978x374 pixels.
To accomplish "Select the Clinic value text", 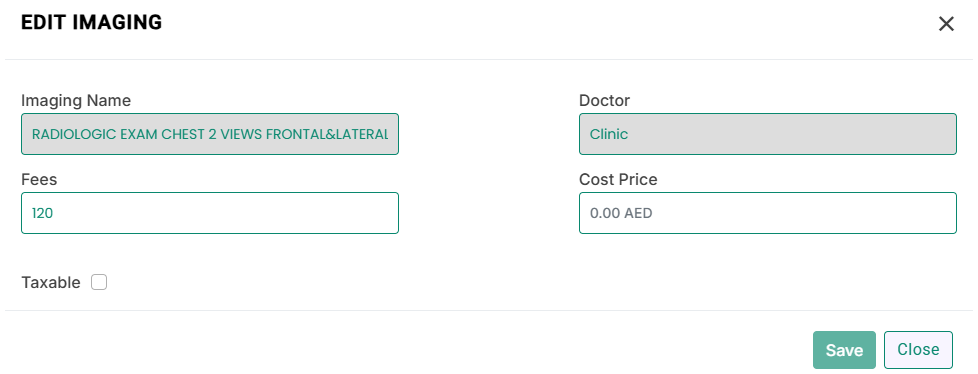I will pyautogui.click(x=609, y=134).
